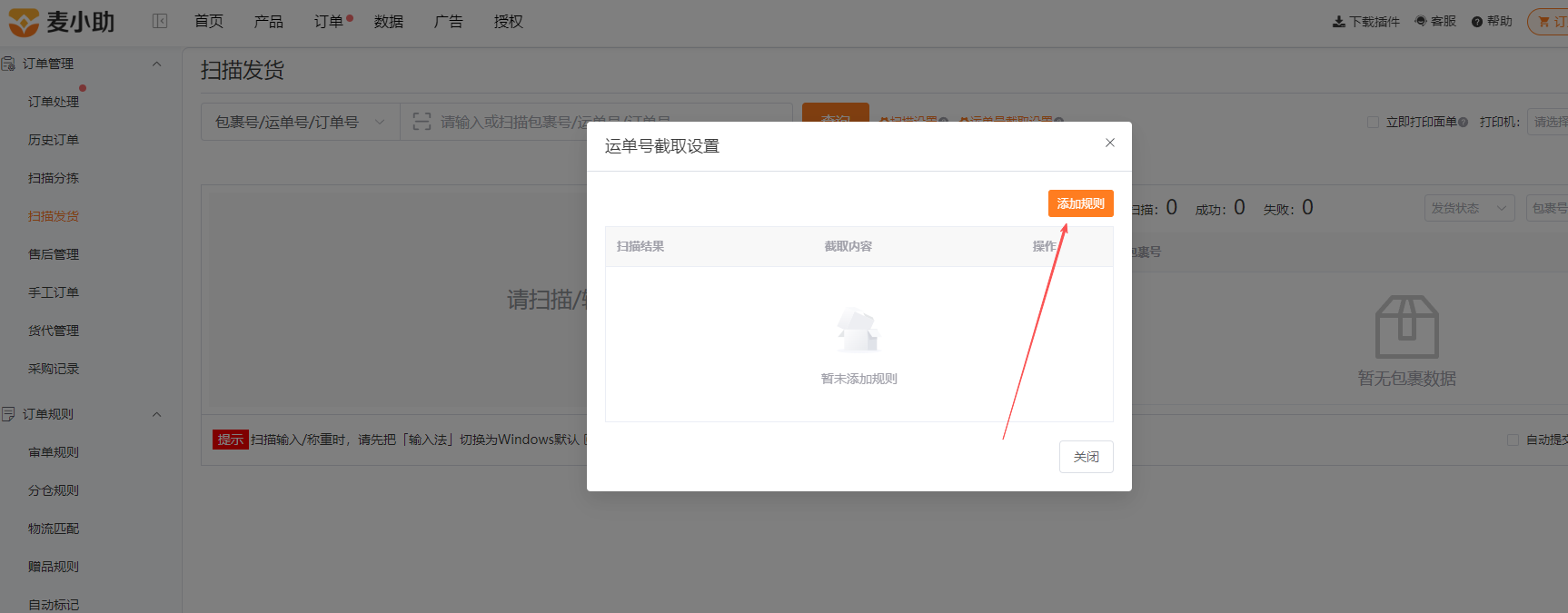The height and width of the screenshot is (613, 1568).
Task: Open the 包裹号 filter dropdown
Action: coord(1547,208)
